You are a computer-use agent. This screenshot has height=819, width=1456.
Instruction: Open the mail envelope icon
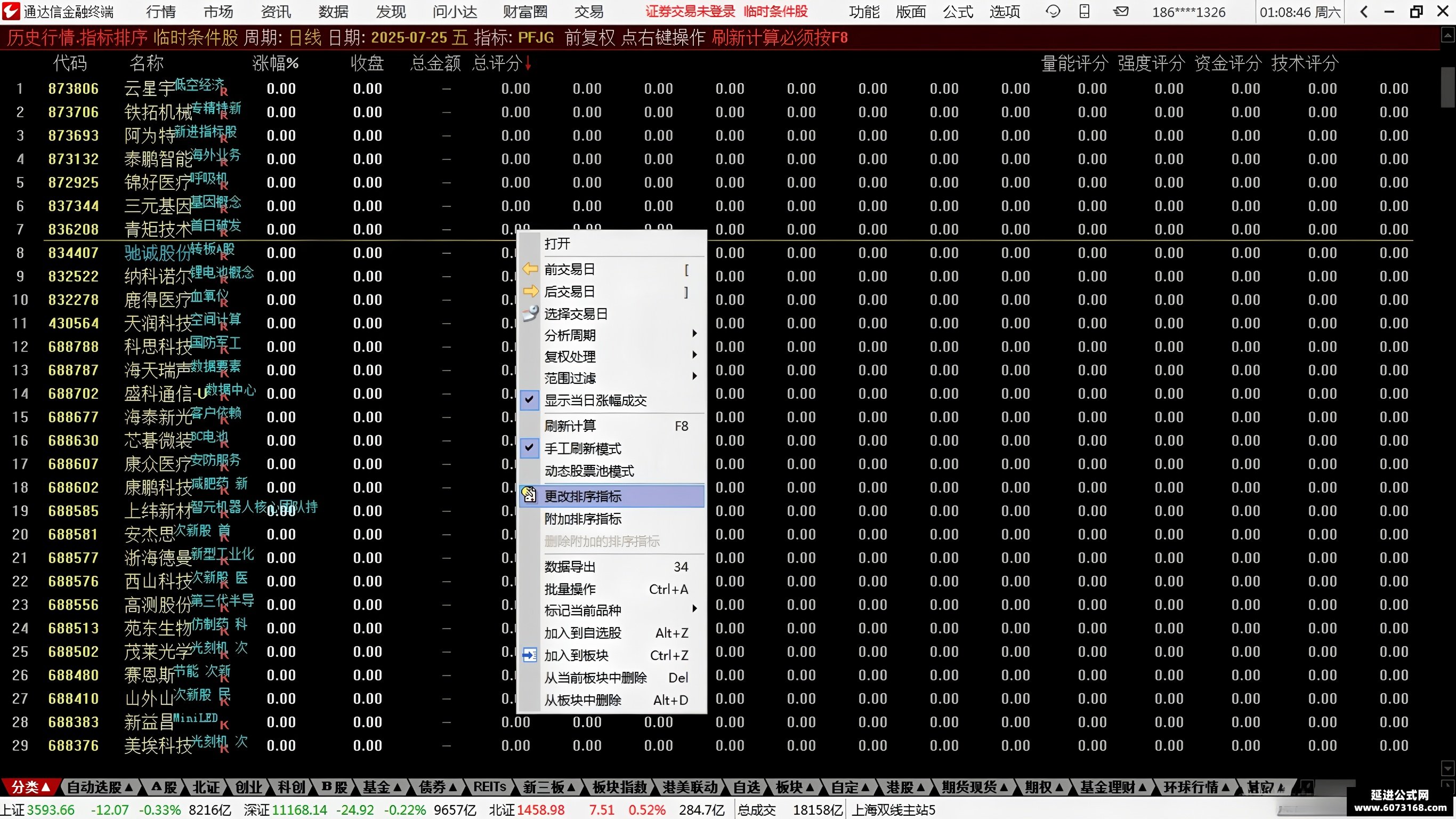(x=1121, y=11)
